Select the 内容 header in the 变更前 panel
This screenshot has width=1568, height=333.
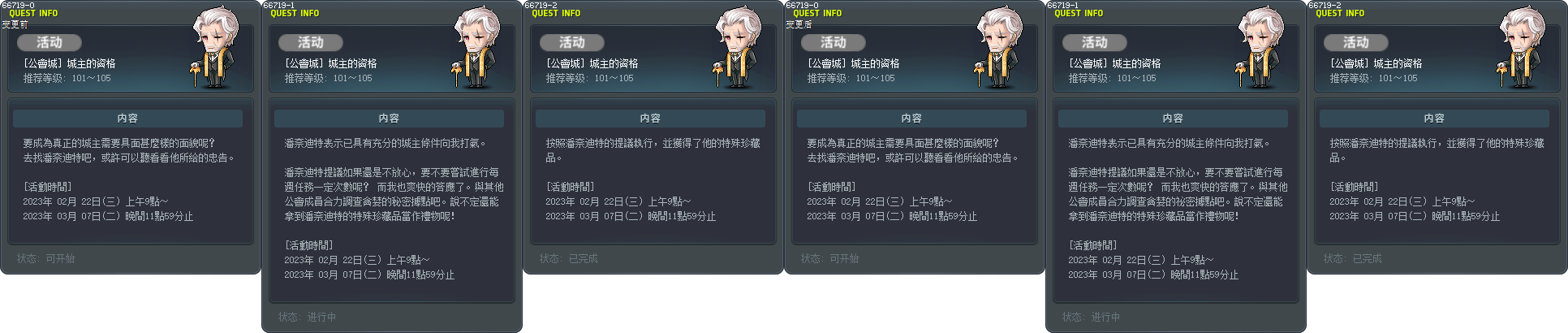click(127, 119)
